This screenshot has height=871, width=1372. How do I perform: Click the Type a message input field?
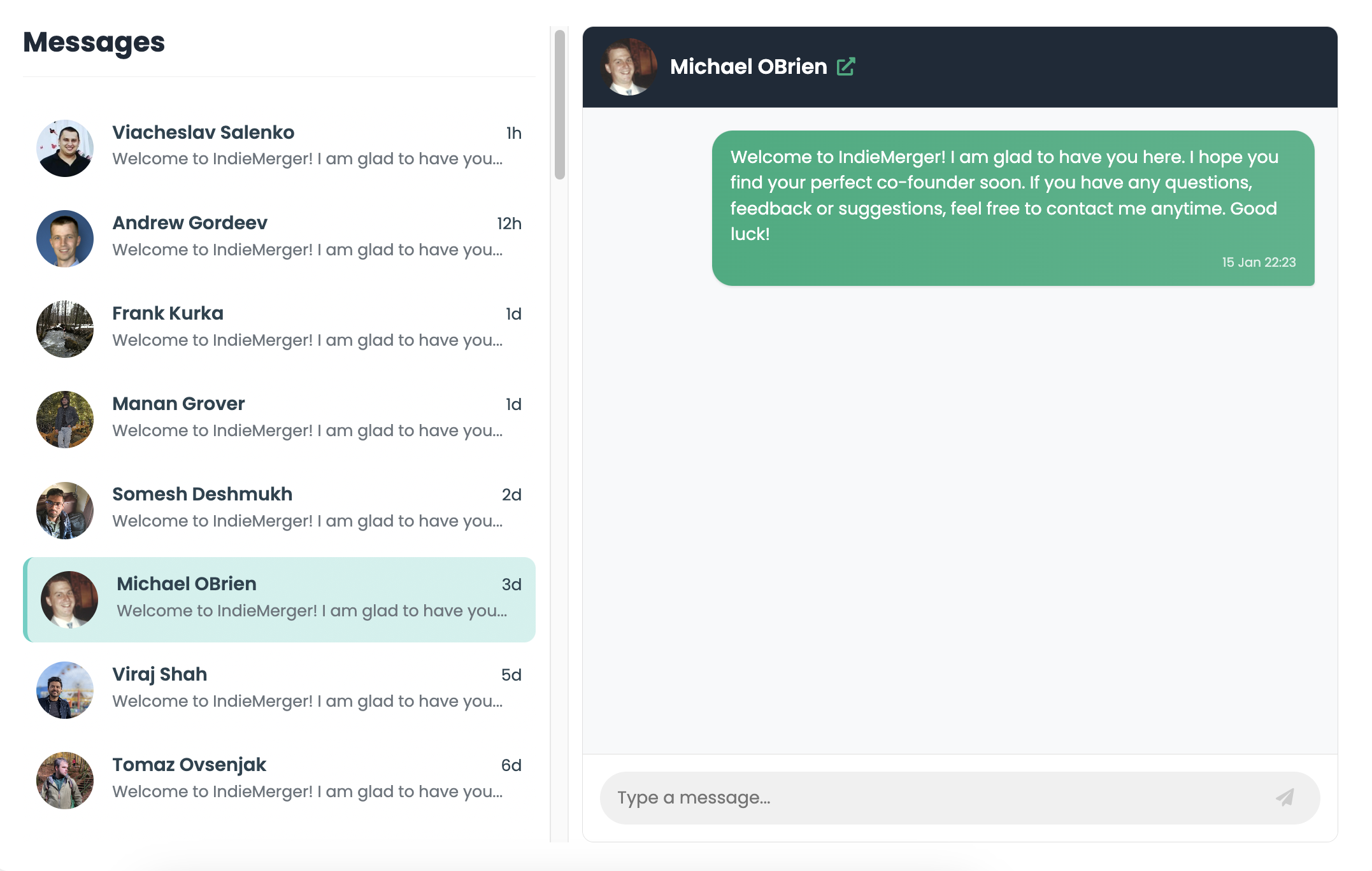point(892,797)
